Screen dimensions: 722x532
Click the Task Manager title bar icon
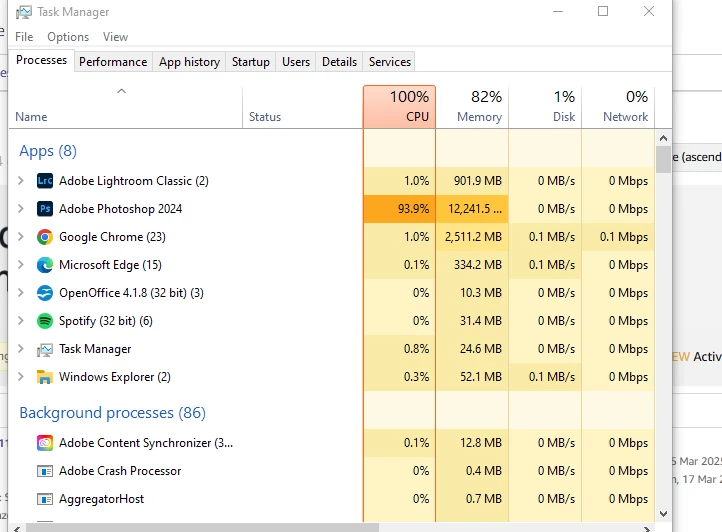pyautogui.click(x=23, y=12)
